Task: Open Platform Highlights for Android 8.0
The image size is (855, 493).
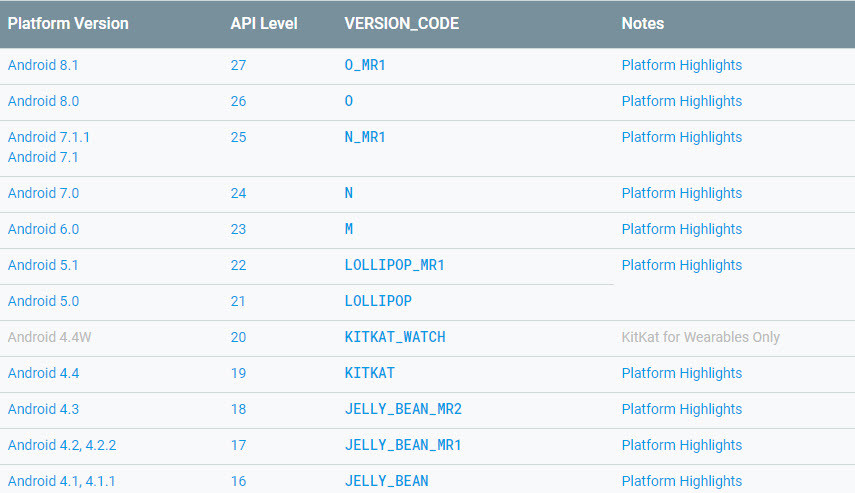Action: [682, 101]
